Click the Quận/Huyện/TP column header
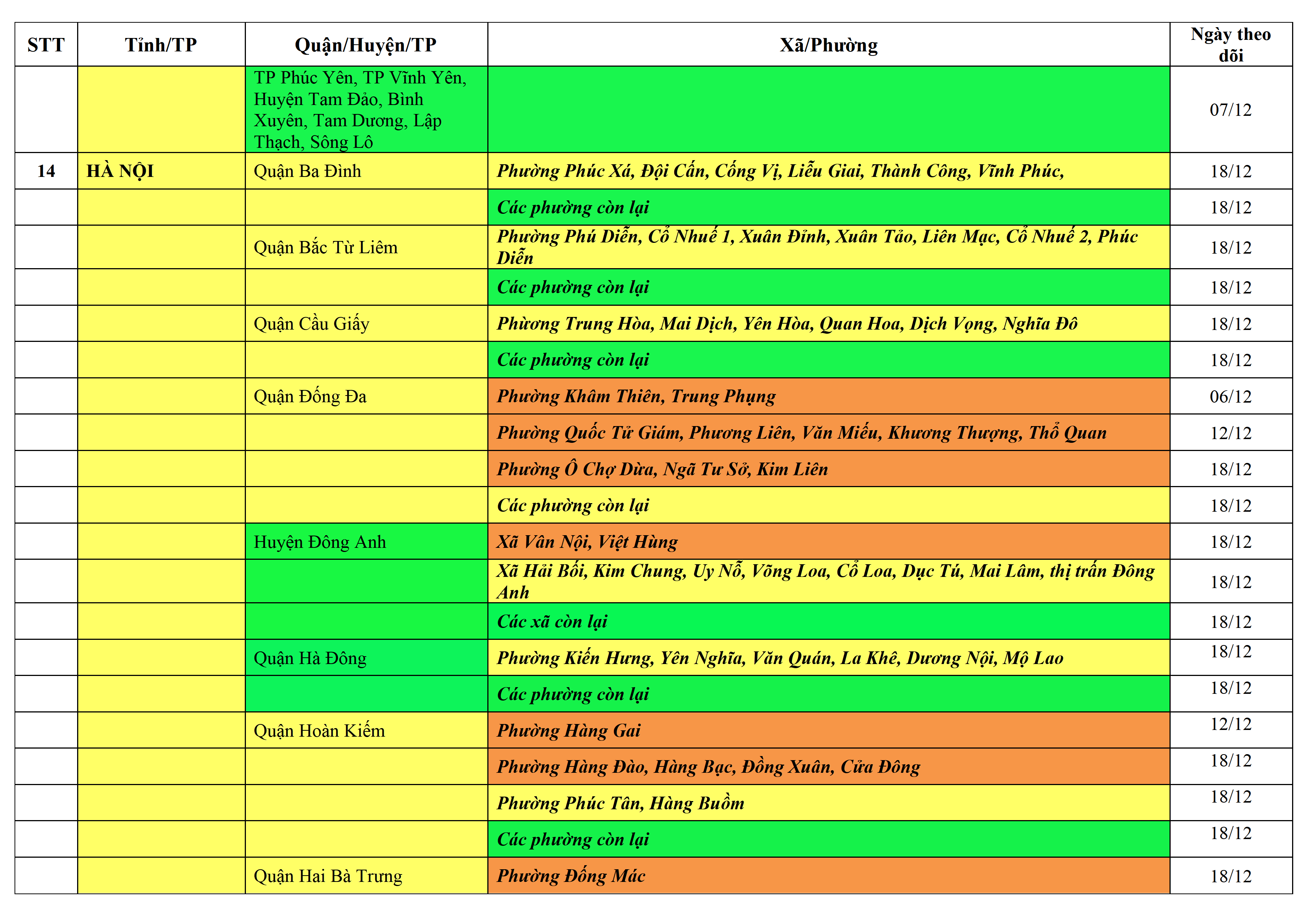 click(x=365, y=44)
